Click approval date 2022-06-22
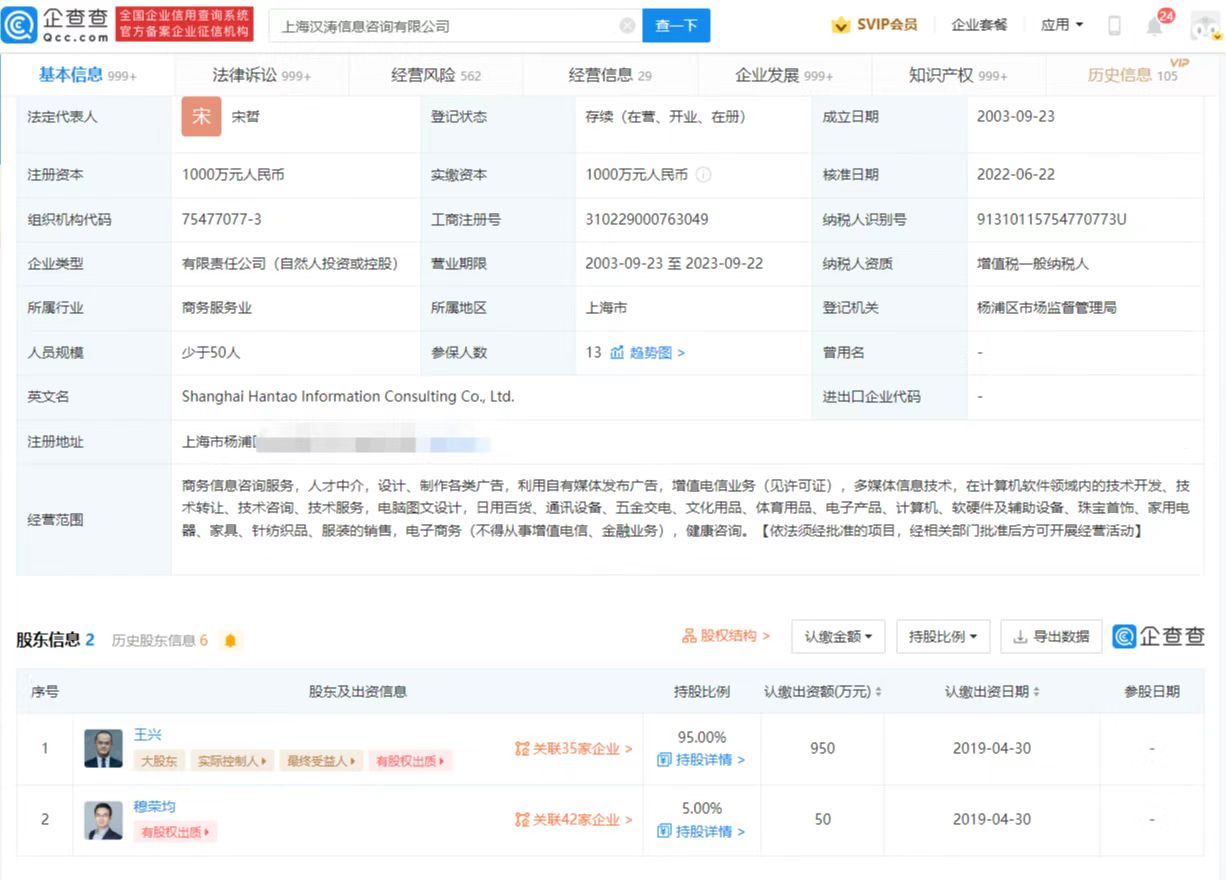Image resolution: width=1226 pixels, height=880 pixels. pyautogui.click(x=1016, y=174)
